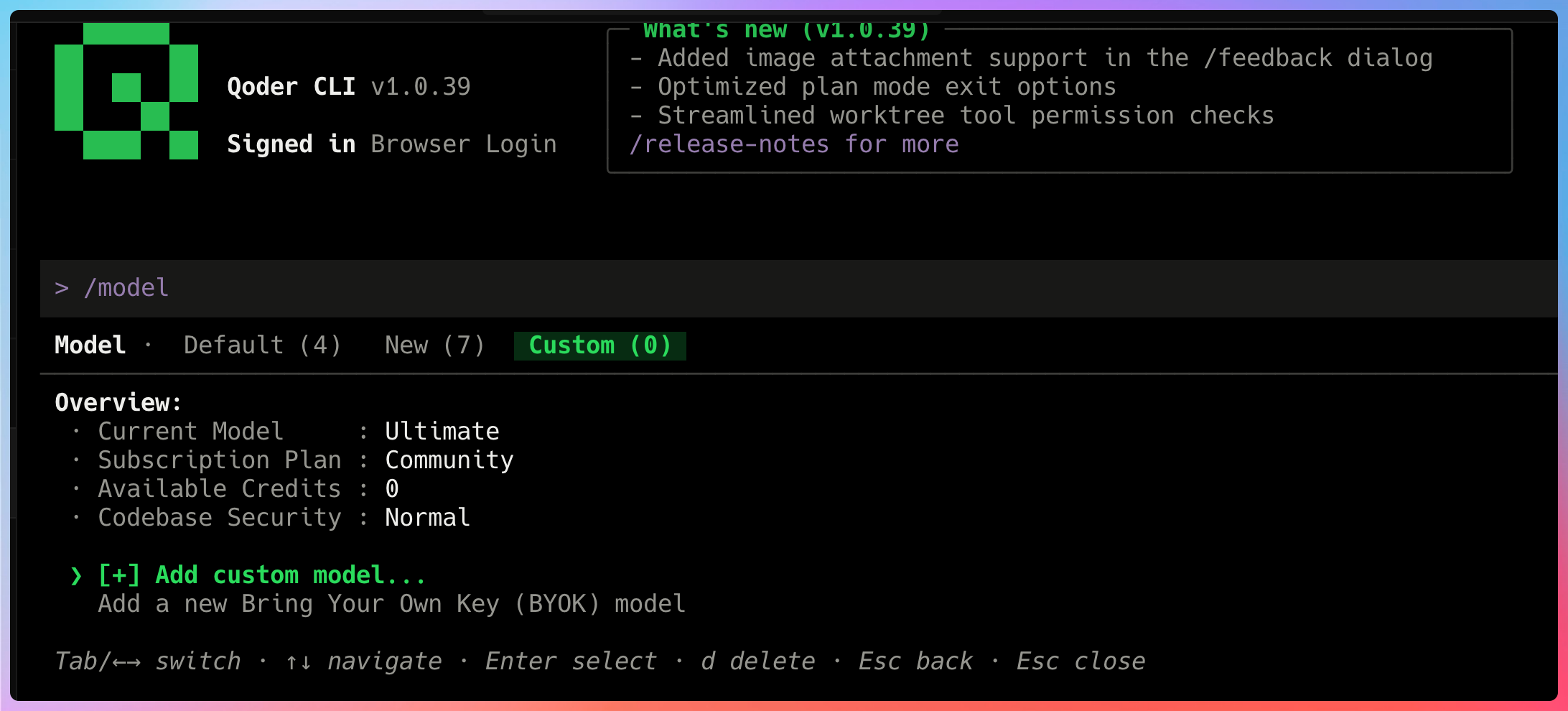The width and height of the screenshot is (1568, 711).
Task: Click the green Qoder pixel logo
Action: [x=126, y=91]
